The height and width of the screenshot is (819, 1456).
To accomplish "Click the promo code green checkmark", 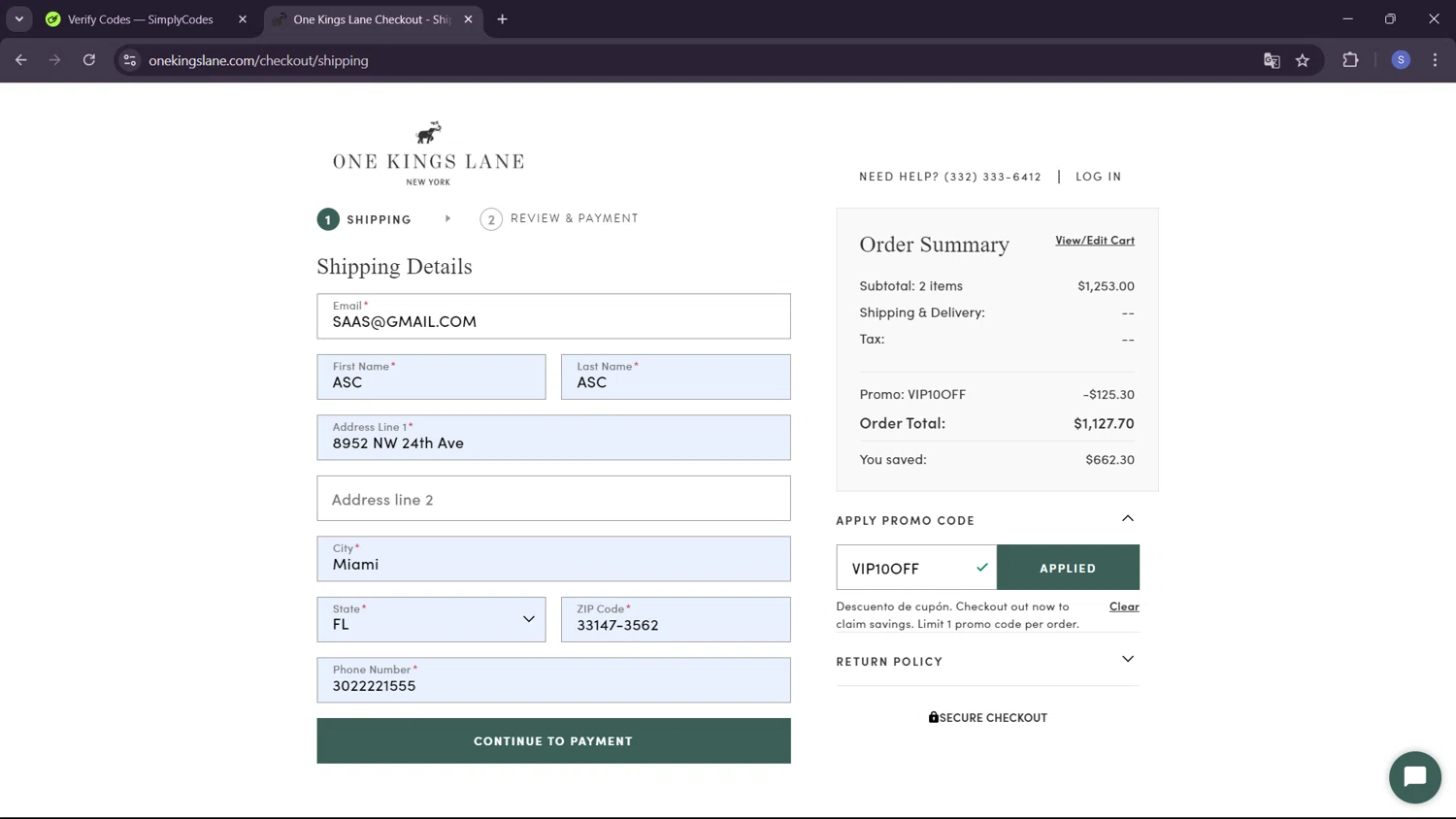I will 982,568.
